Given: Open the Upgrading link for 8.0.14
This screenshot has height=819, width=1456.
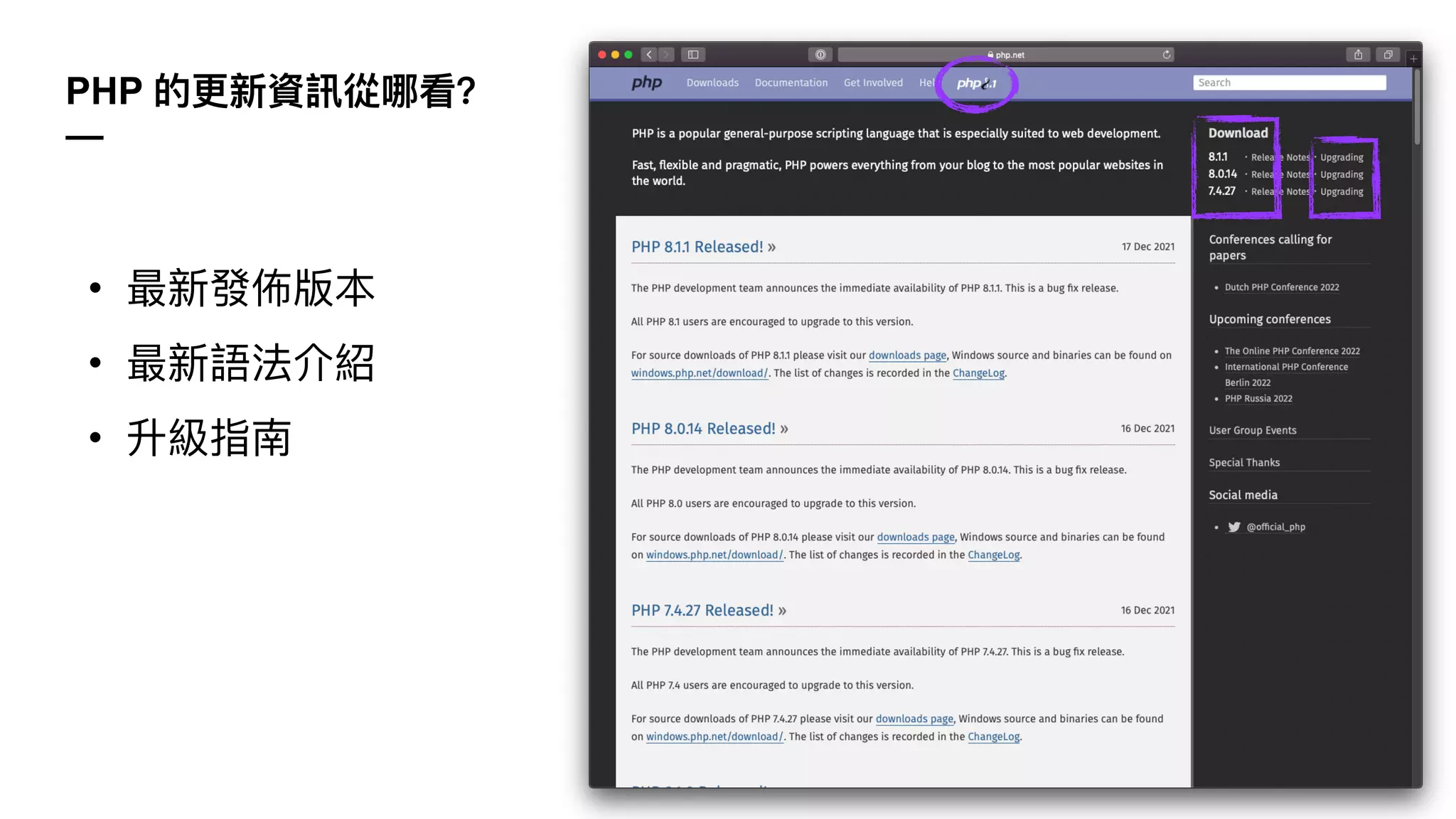Looking at the screenshot, I should 1342,175.
